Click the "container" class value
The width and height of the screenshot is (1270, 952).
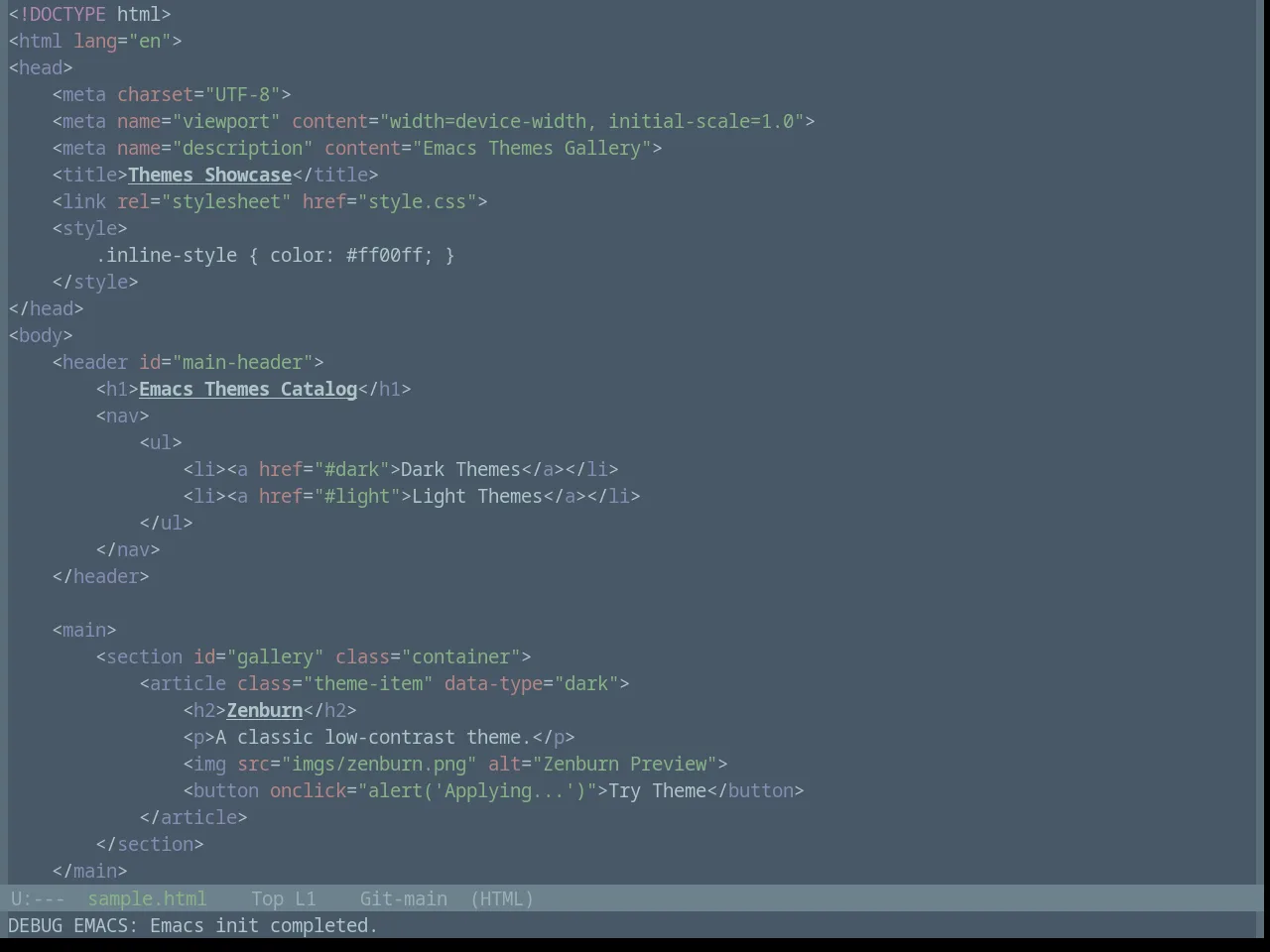click(x=460, y=656)
